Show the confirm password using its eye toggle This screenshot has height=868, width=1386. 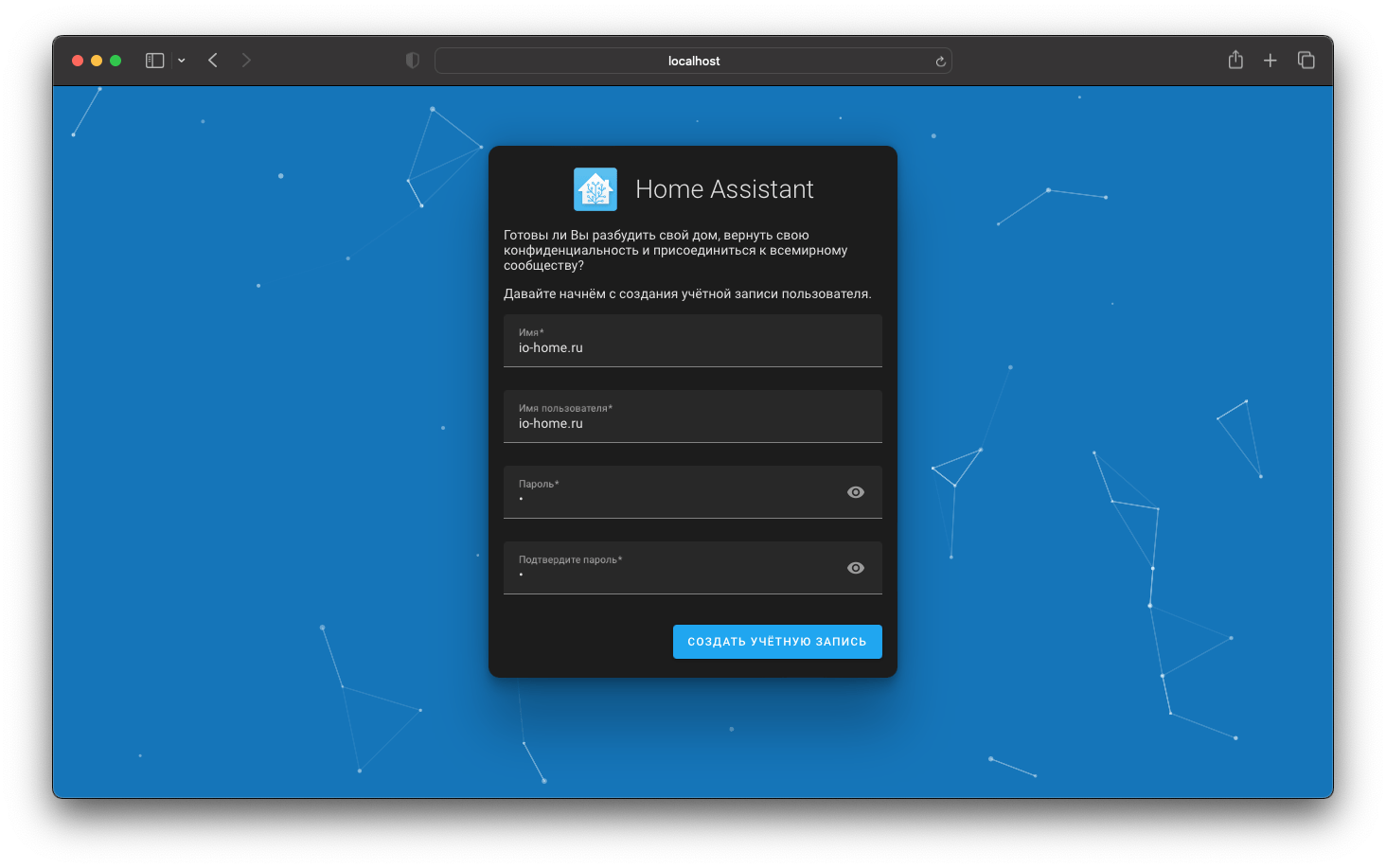855,567
